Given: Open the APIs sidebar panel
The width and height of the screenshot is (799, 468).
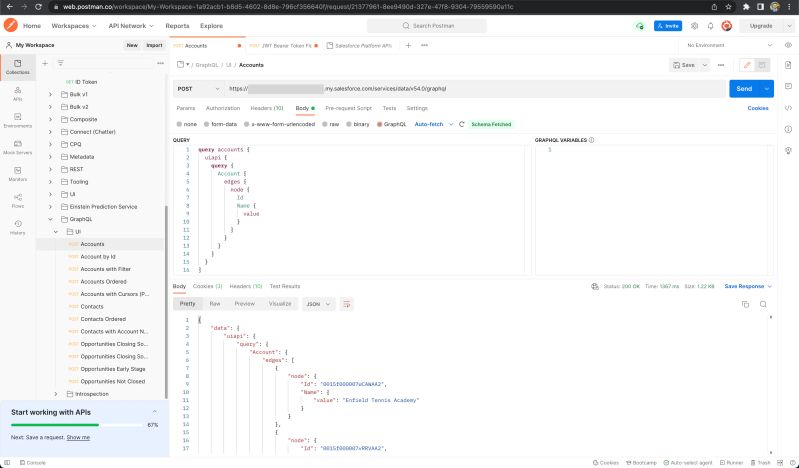Looking at the screenshot, I should point(18,94).
